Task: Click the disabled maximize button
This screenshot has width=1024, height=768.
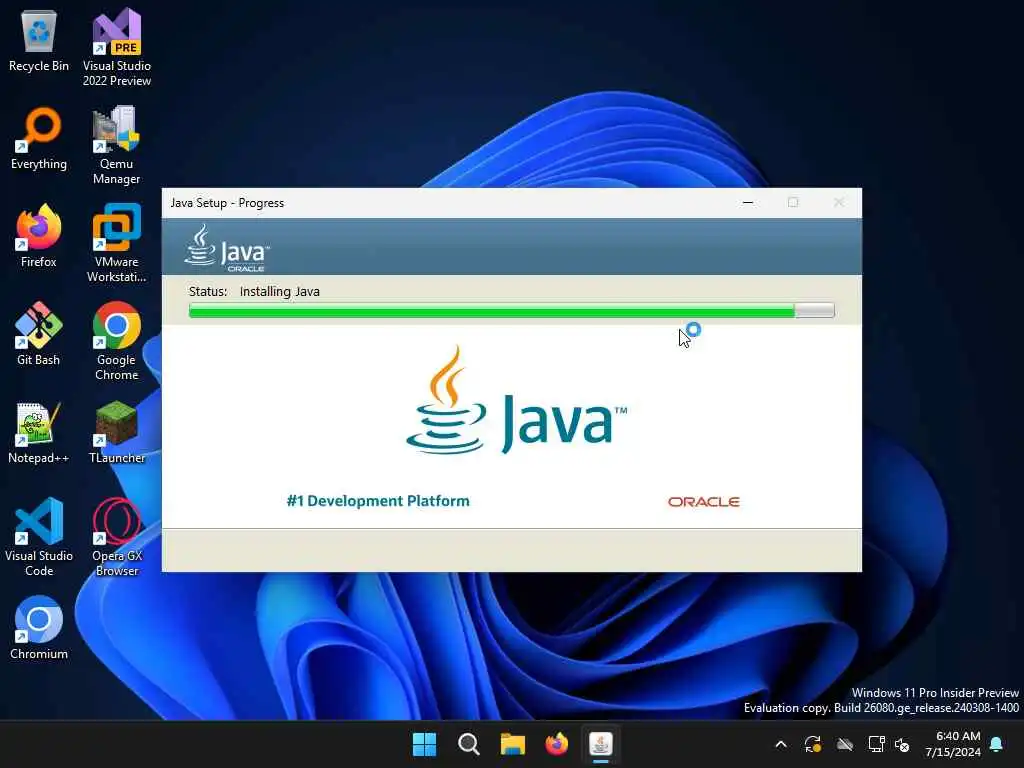Action: tap(793, 203)
